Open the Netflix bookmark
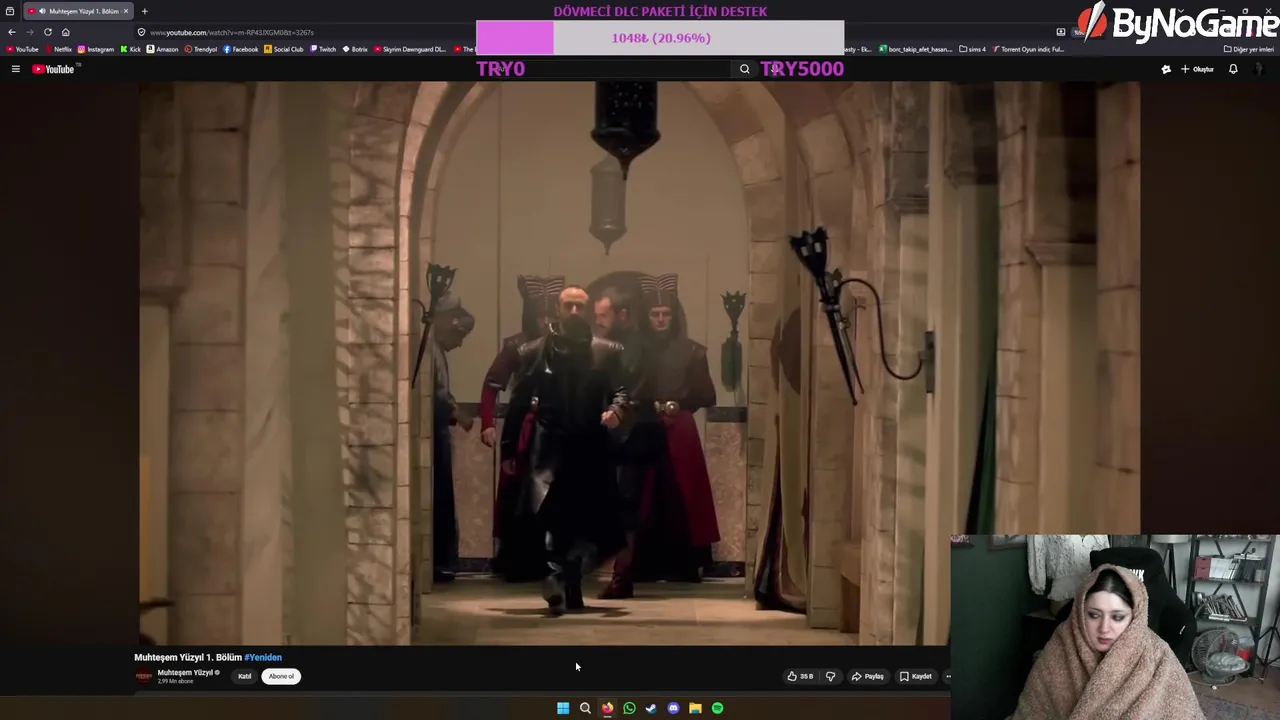This screenshot has width=1280, height=720. (58, 49)
